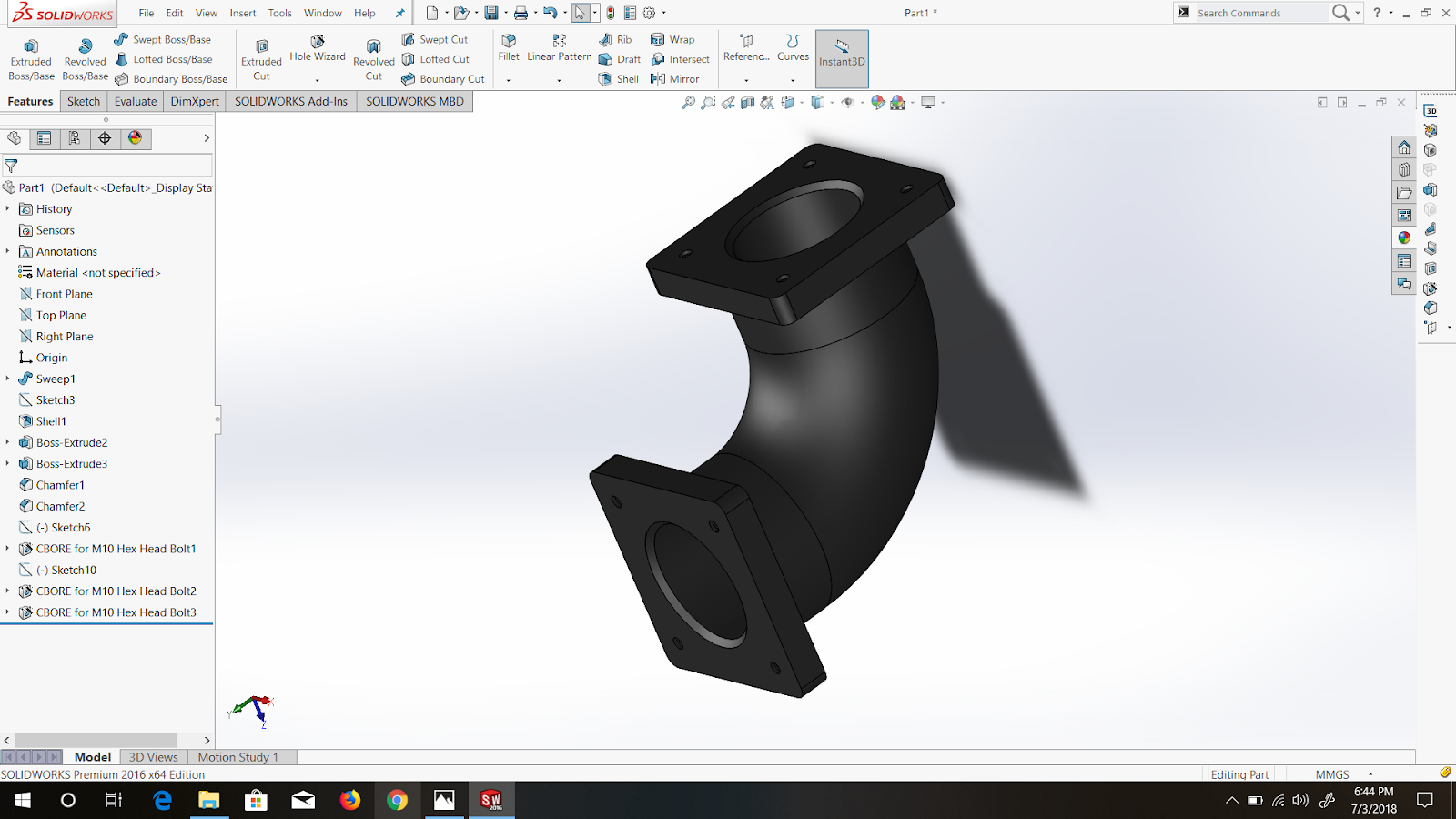Image resolution: width=1456 pixels, height=819 pixels.
Task: Click the Motion Study 1 tab
Action: 239,756
